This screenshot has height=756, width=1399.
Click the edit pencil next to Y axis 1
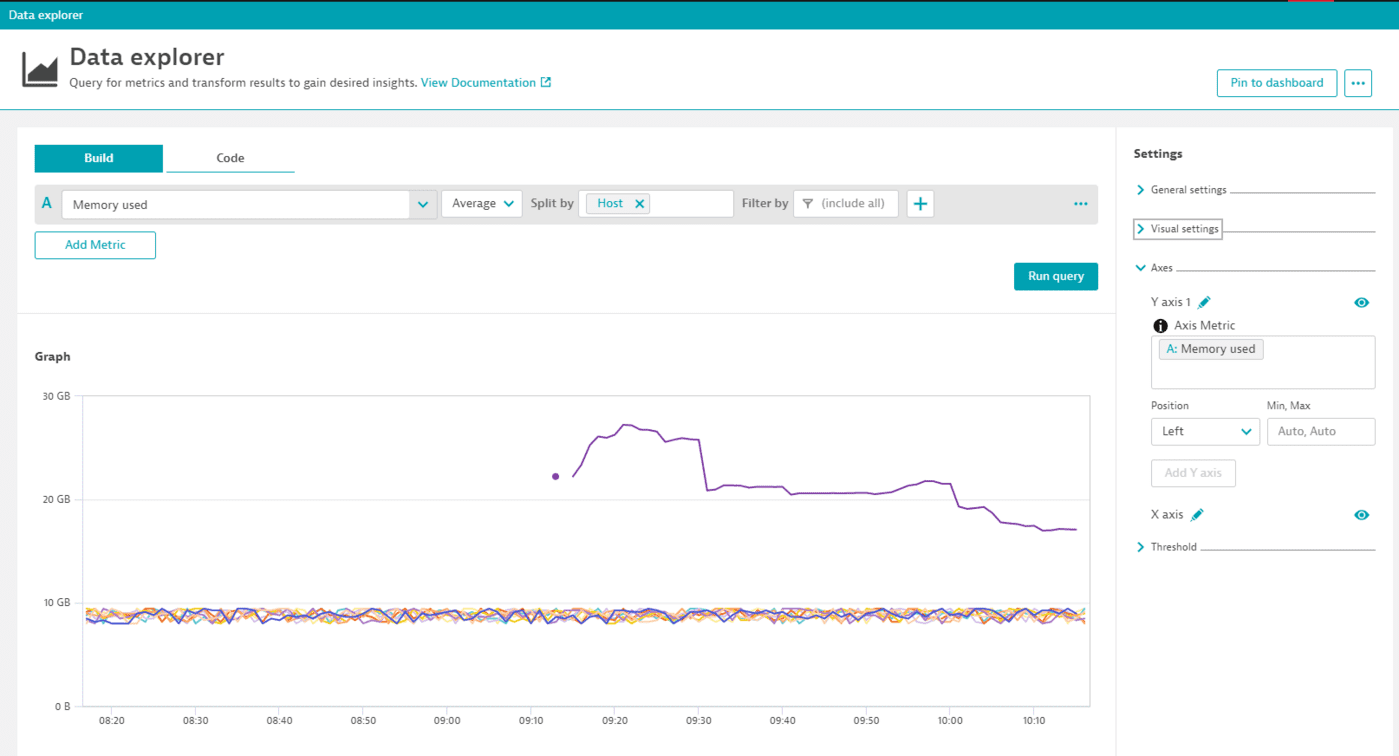pos(1204,301)
